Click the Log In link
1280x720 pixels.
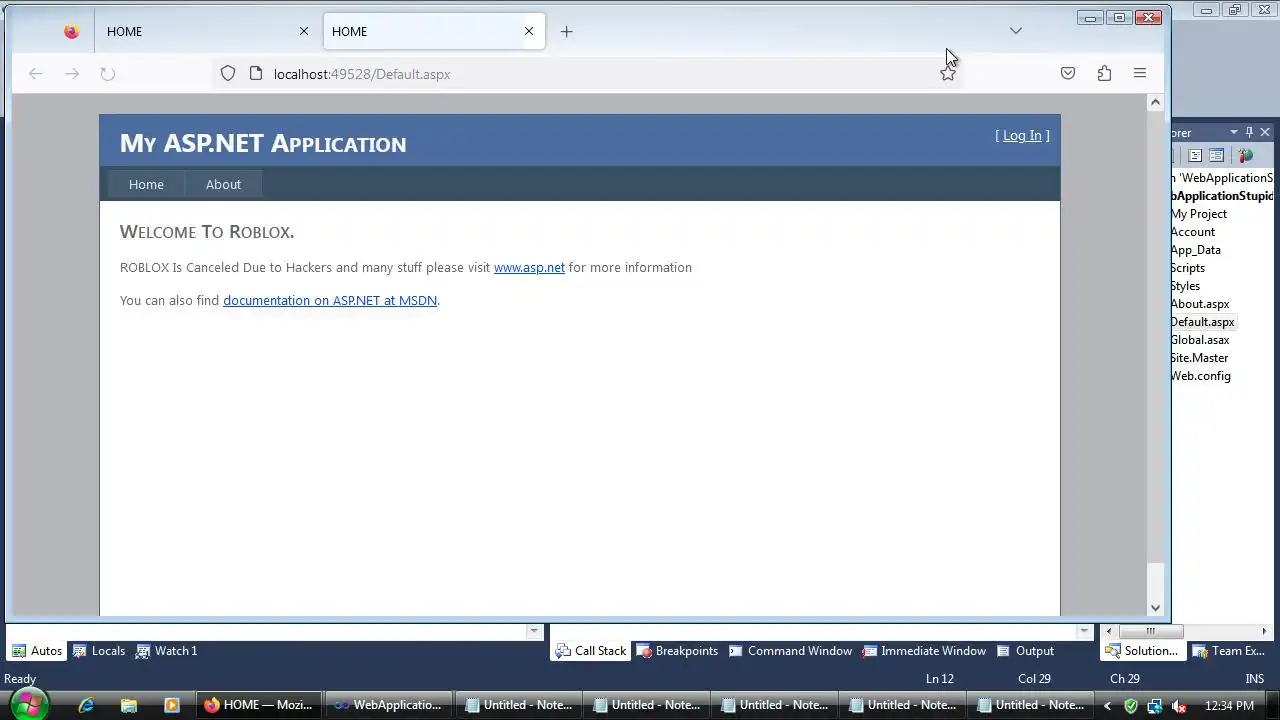point(1022,135)
